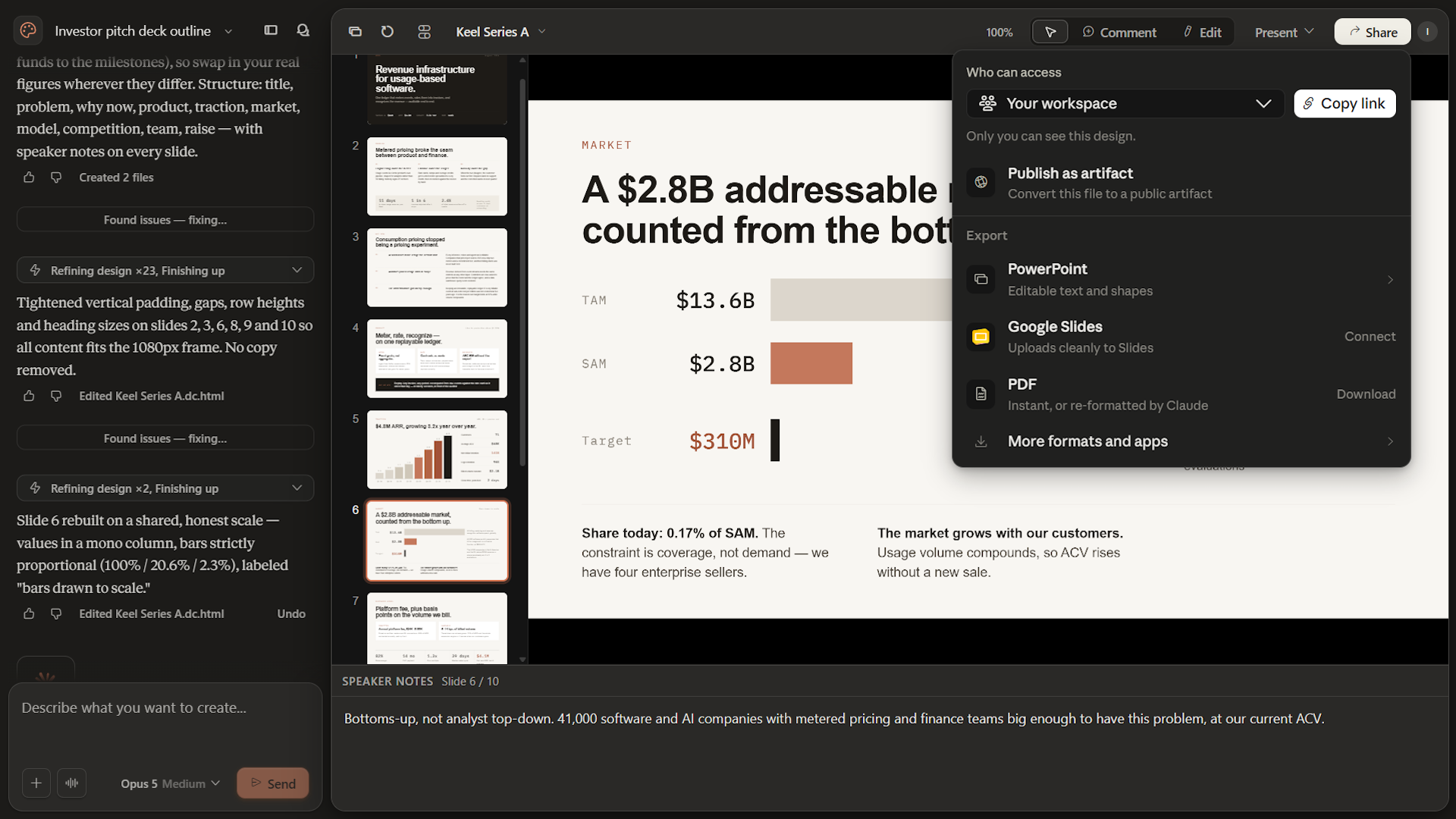This screenshot has height=819, width=1456.
Task: Select Publish as artifact option
Action: tap(1181, 183)
